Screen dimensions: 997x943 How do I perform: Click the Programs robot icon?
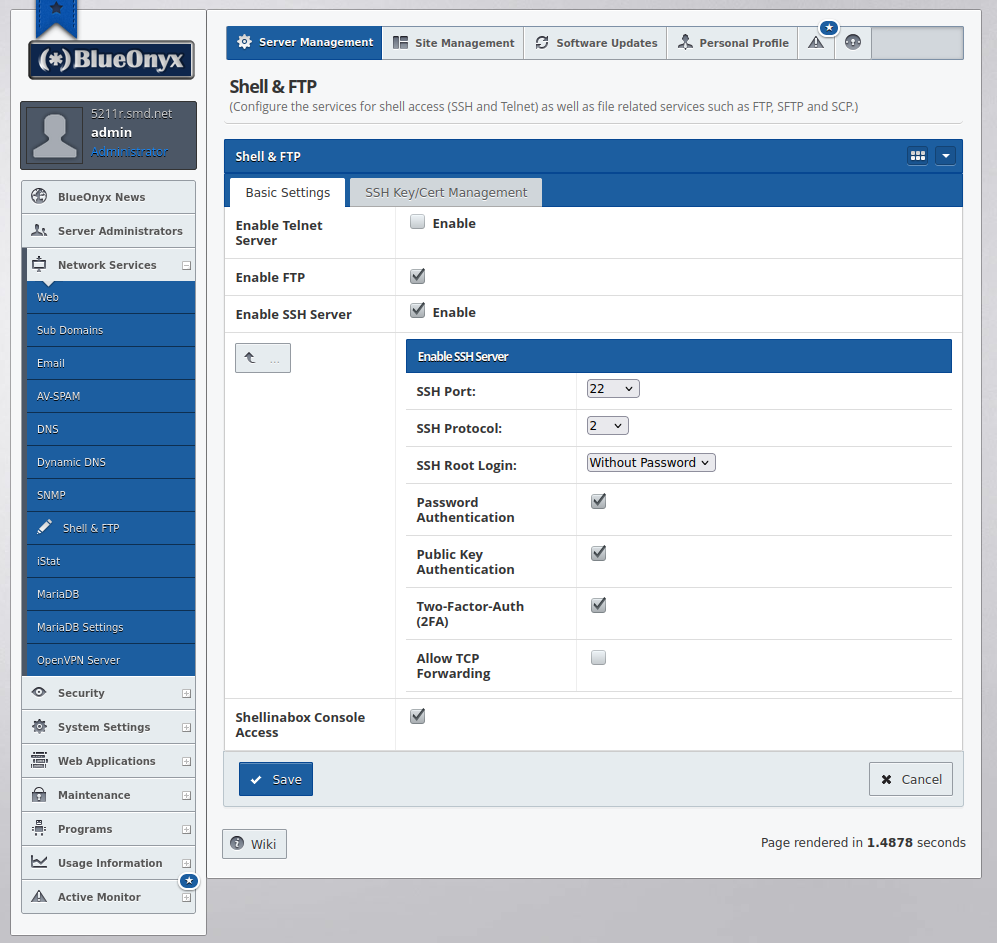click(x=39, y=828)
